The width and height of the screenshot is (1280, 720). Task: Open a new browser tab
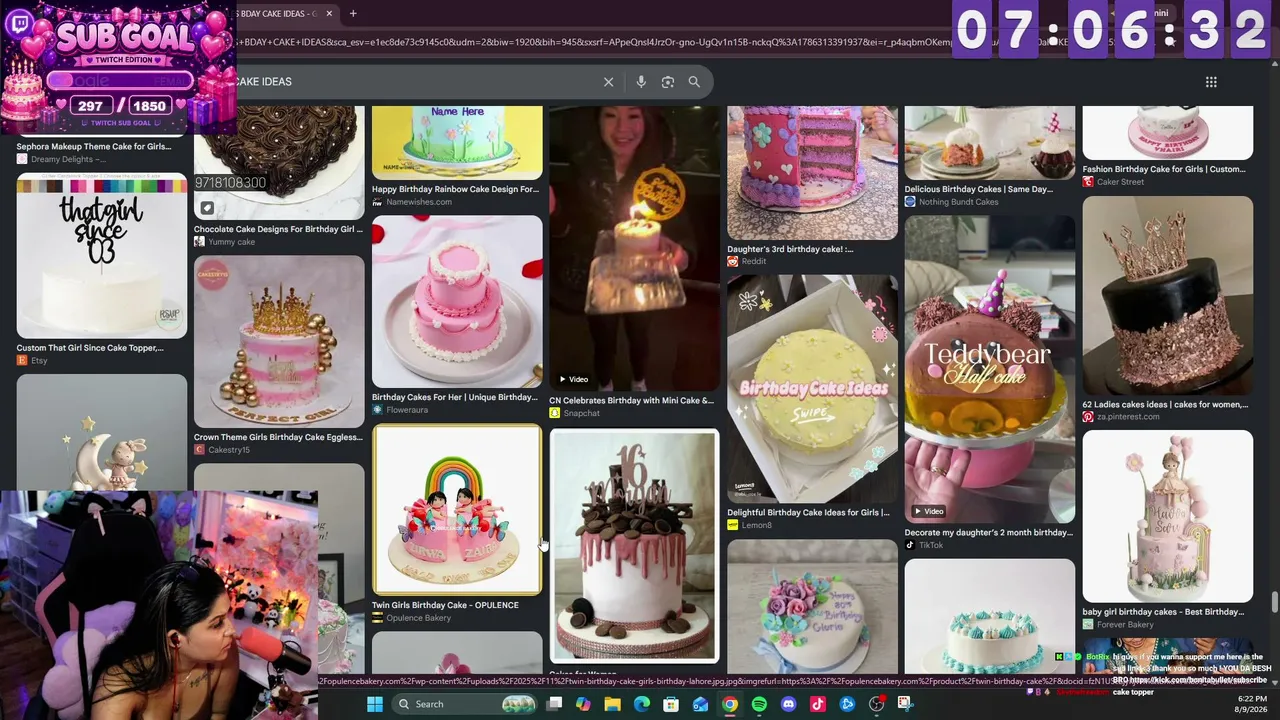point(353,13)
